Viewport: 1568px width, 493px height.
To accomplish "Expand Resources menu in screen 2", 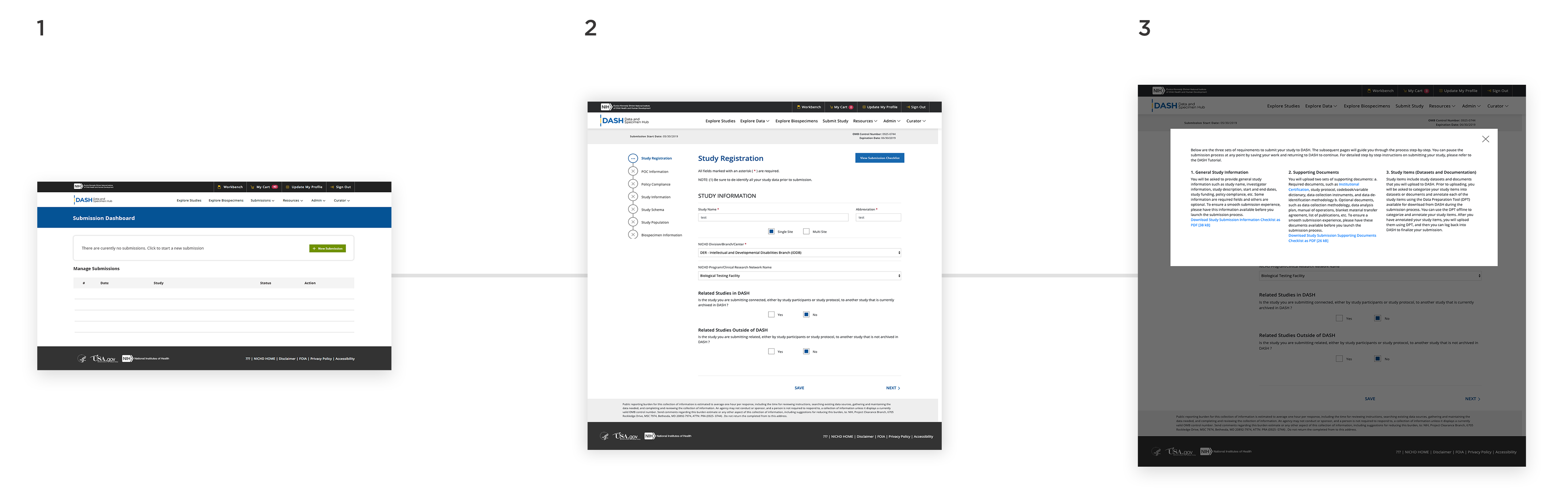I will (x=865, y=121).
